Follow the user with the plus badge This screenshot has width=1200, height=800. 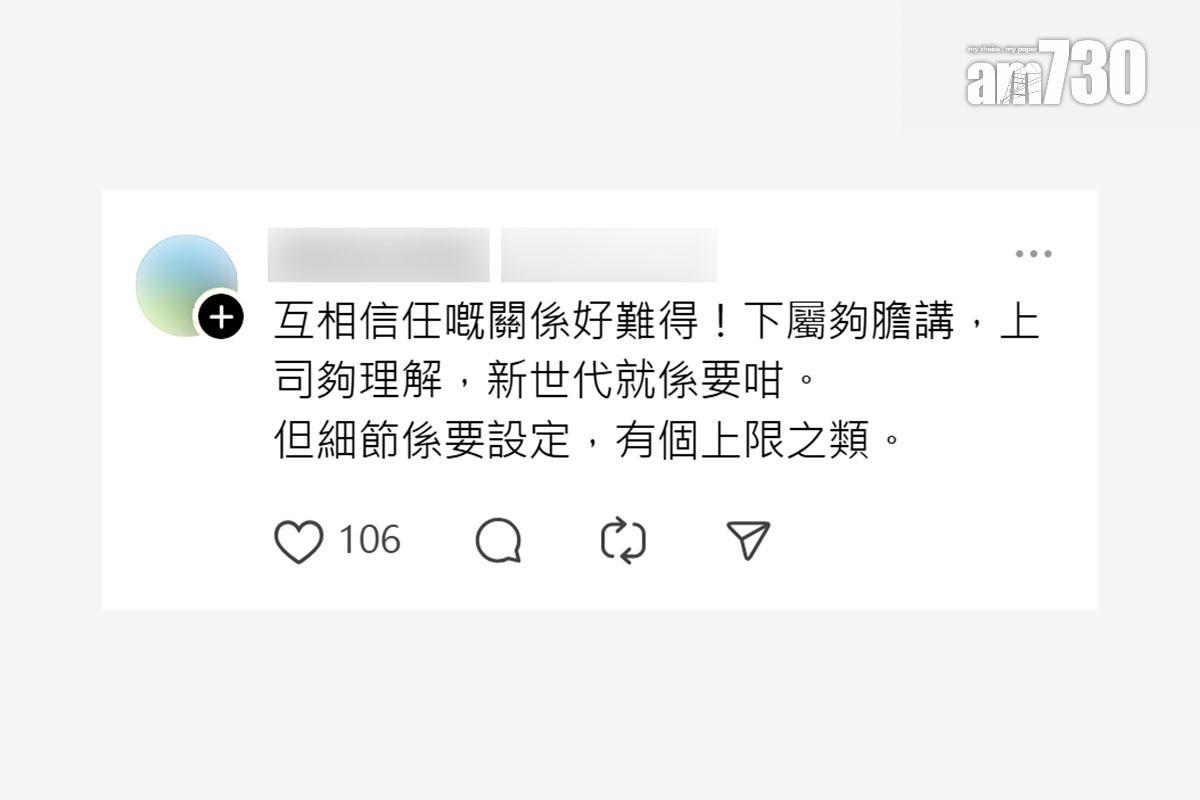point(220,318)
